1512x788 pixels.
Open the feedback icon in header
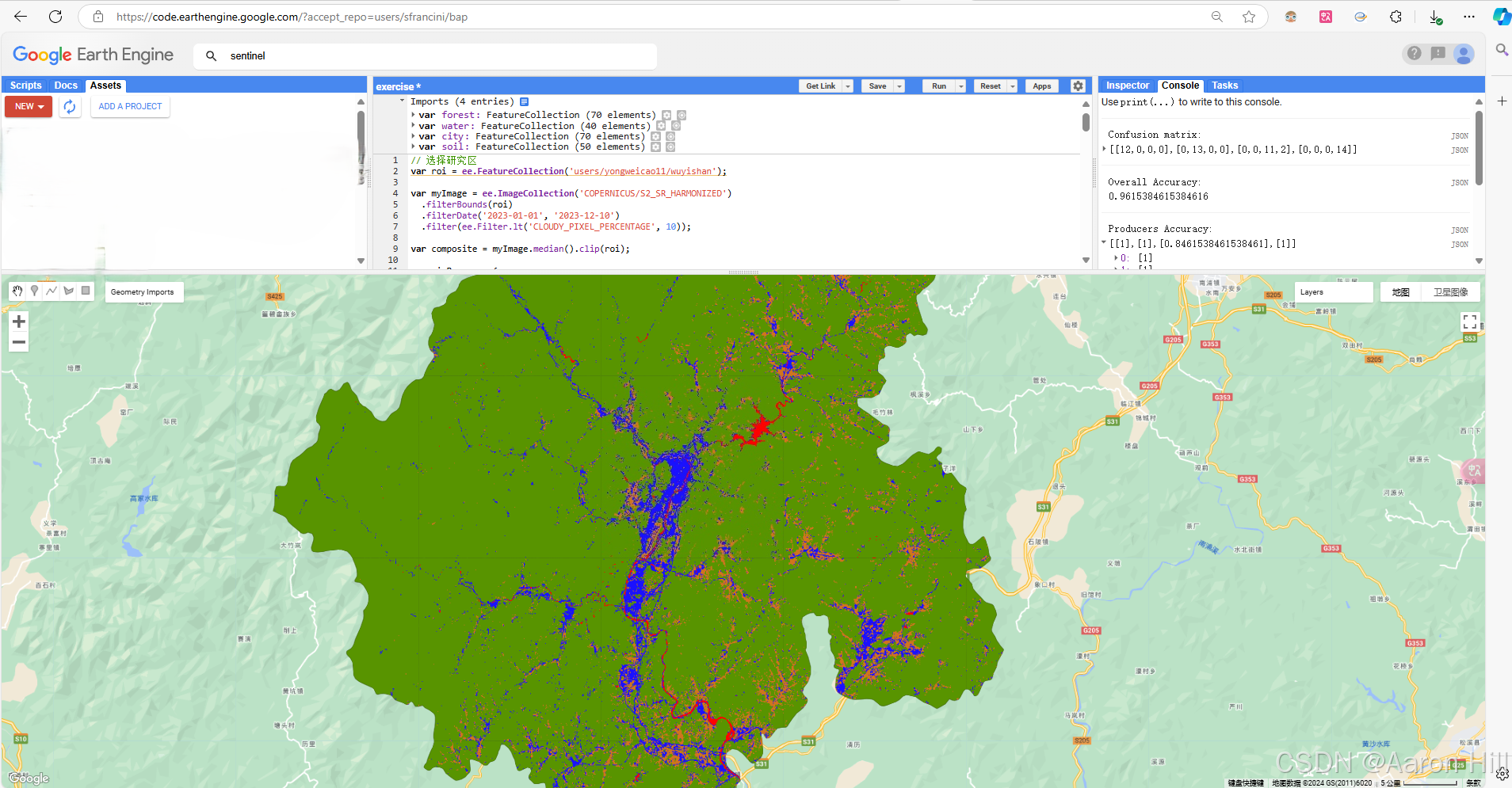(x=1438, y=54)
